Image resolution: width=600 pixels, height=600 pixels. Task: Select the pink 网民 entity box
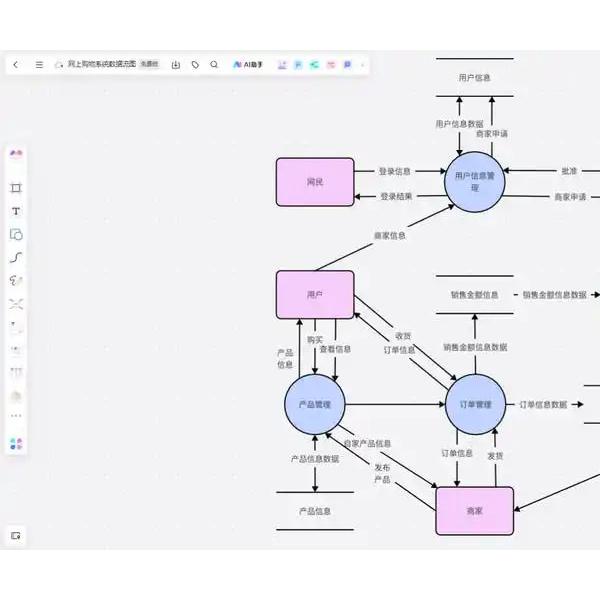[x=315, y=182]
